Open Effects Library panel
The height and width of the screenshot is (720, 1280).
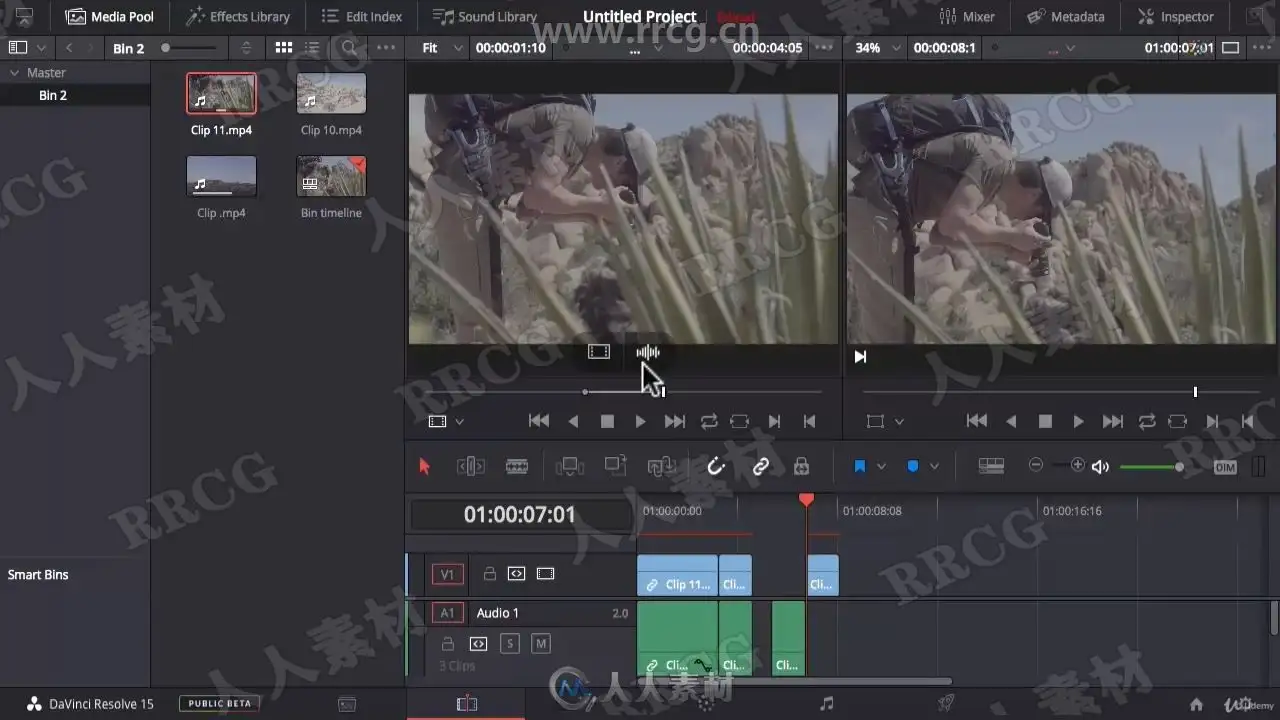point(238,16)
